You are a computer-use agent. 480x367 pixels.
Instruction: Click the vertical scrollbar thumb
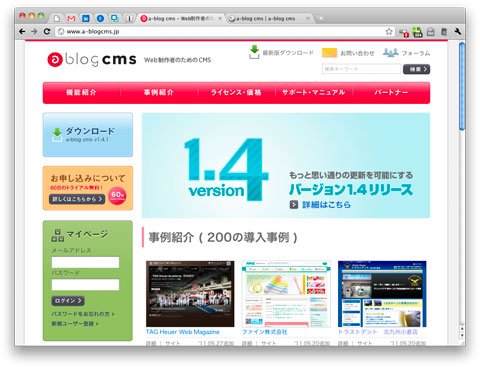(x=462, y=86)
